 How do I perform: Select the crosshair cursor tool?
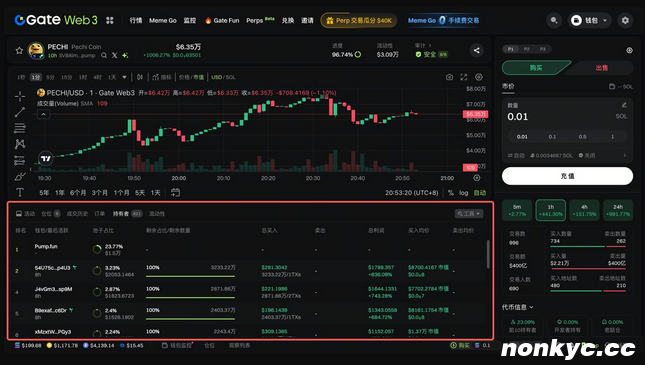20,96
